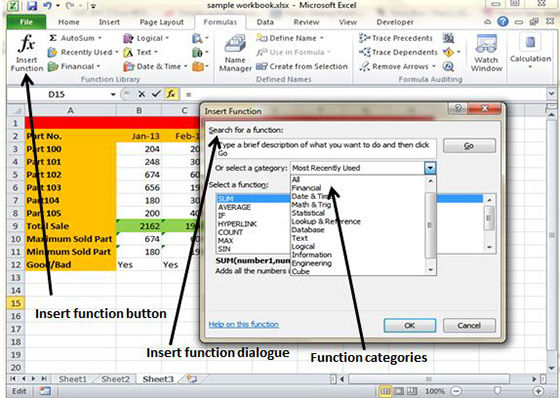Viewport: 560px width, 398px height.
Task: Expand the formula bar
Action: (550, 94)
